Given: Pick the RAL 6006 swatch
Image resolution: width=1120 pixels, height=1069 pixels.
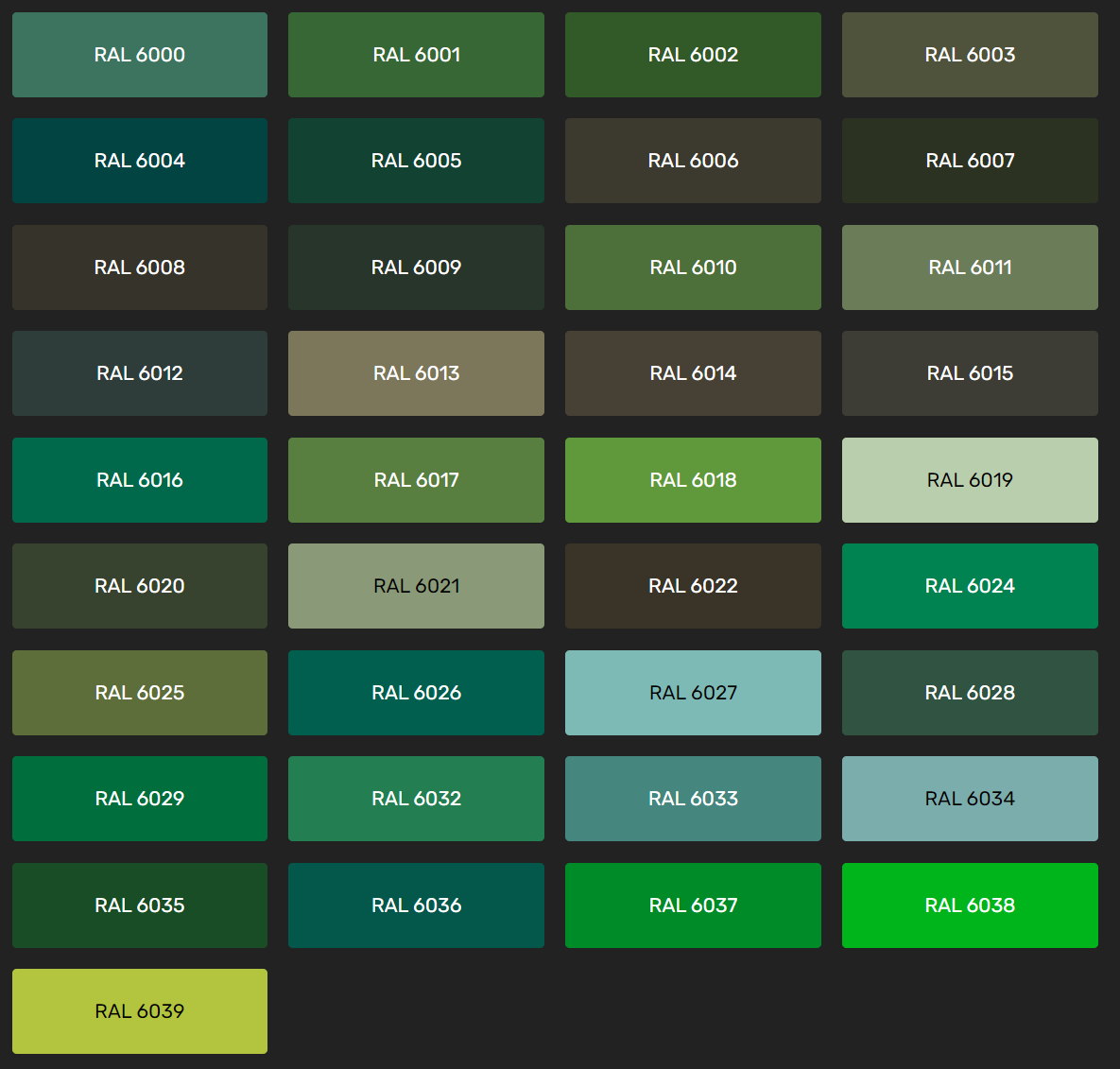Looking at the screenshot, I should click(693, 161).
